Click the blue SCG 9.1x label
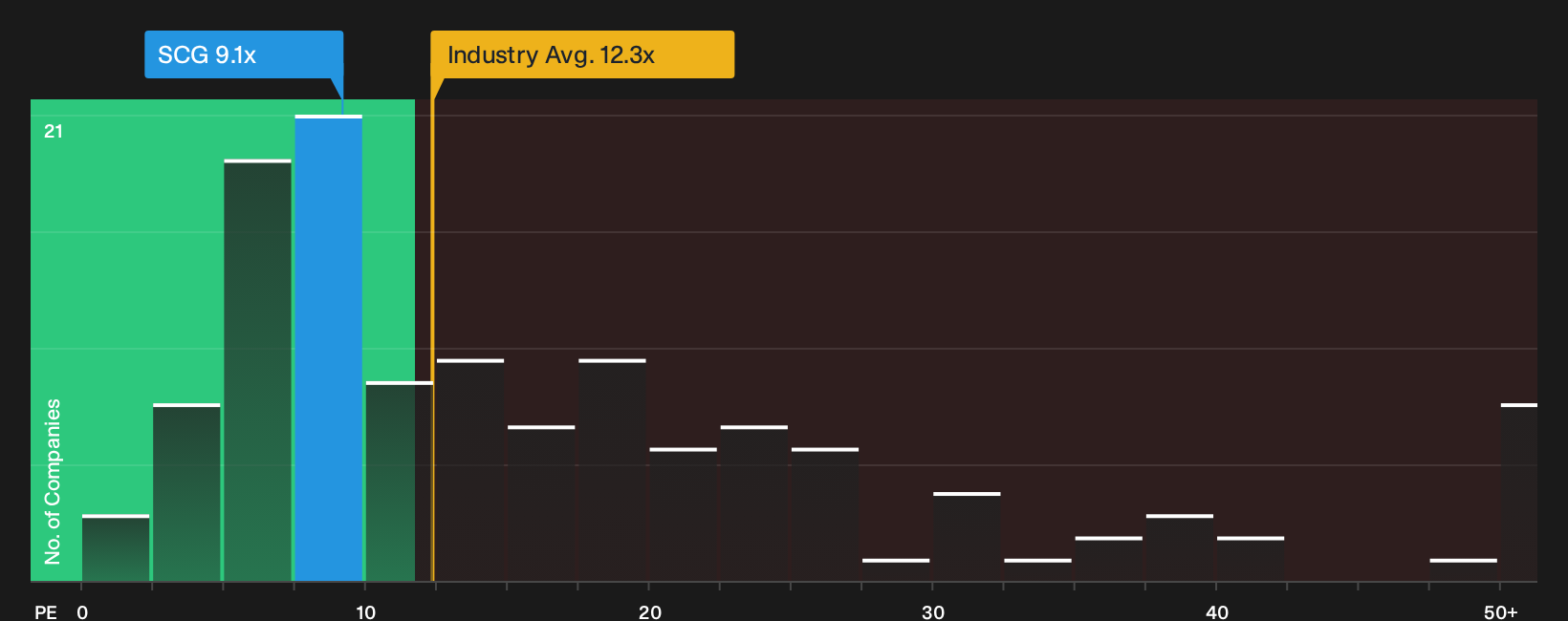Image resolution: width=1568 pixels, height=621 pixels. tap(244, 54)
